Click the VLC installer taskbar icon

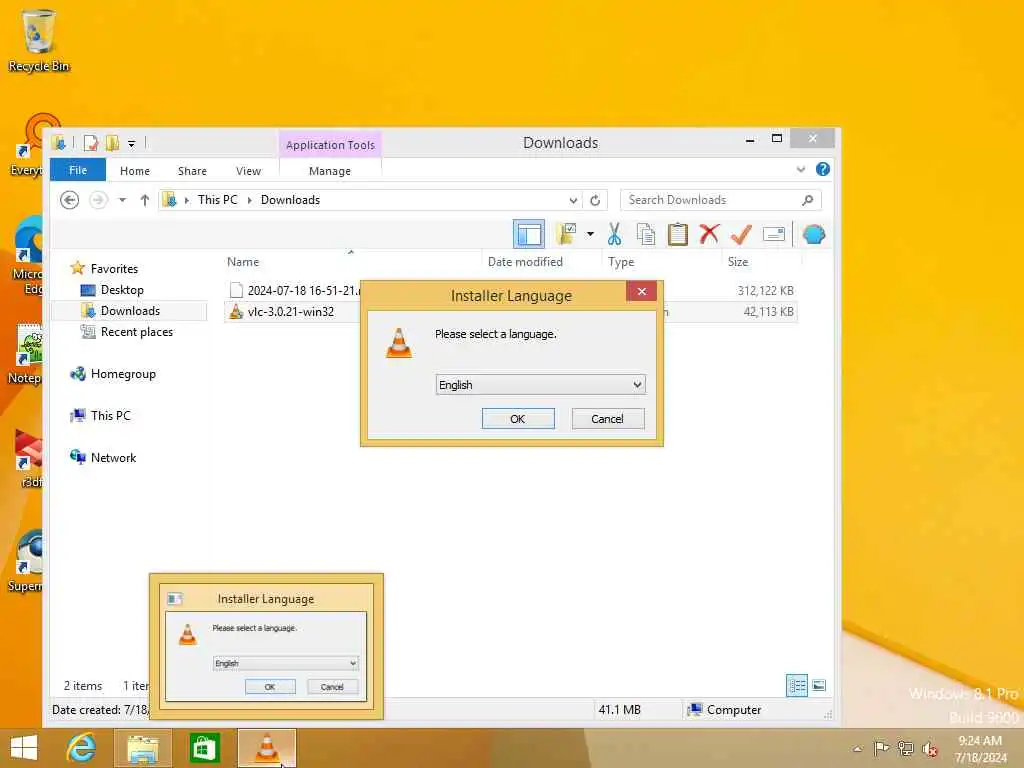coord(266,748)
